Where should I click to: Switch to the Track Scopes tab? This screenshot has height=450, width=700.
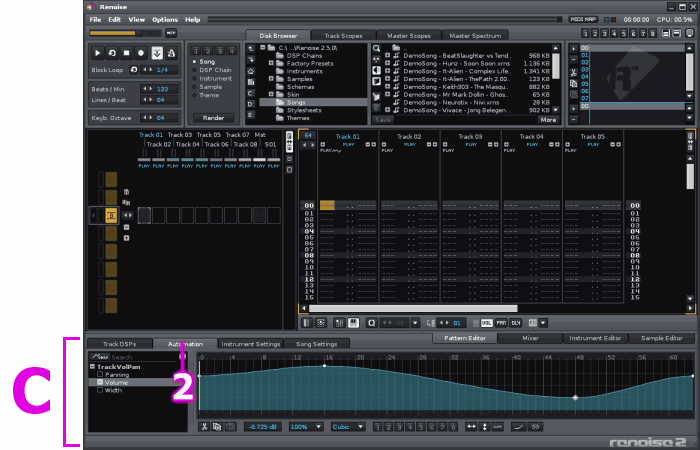pos(343,35)
